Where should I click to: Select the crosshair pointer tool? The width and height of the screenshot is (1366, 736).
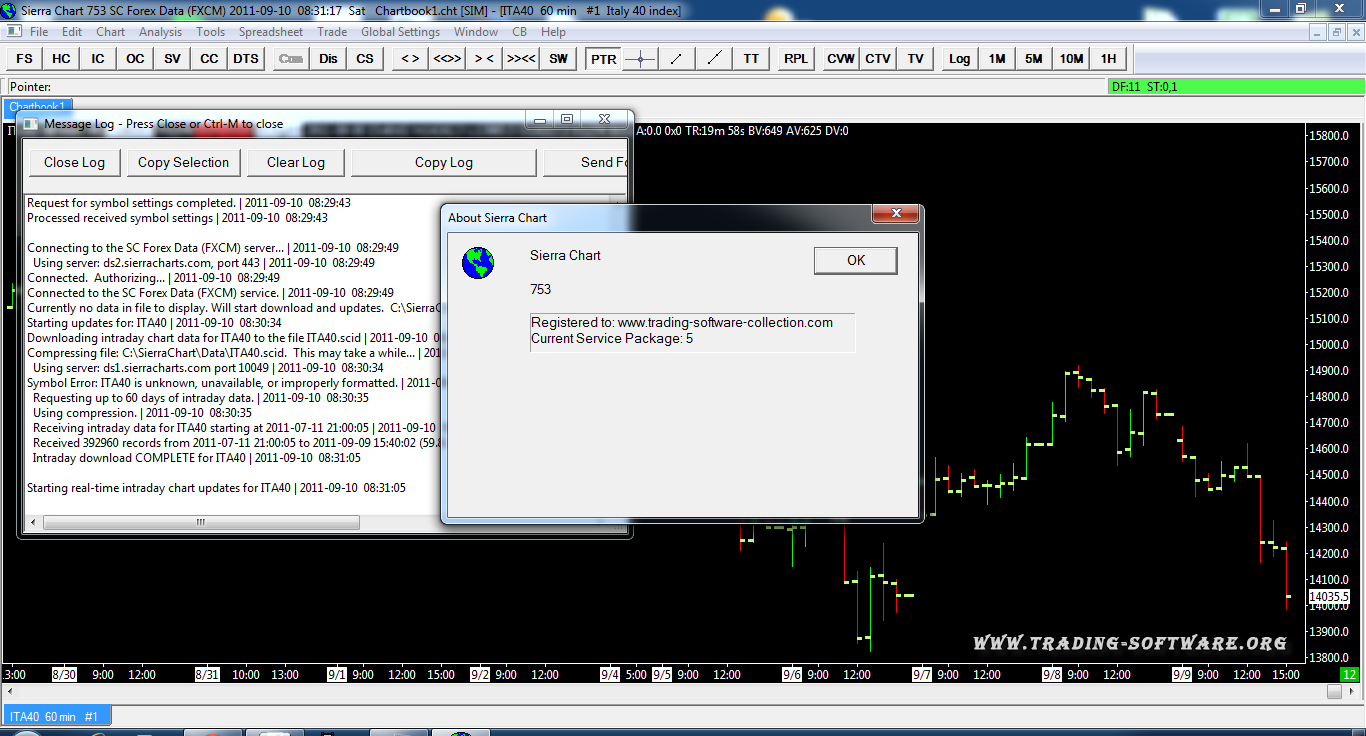click(640, 59)
